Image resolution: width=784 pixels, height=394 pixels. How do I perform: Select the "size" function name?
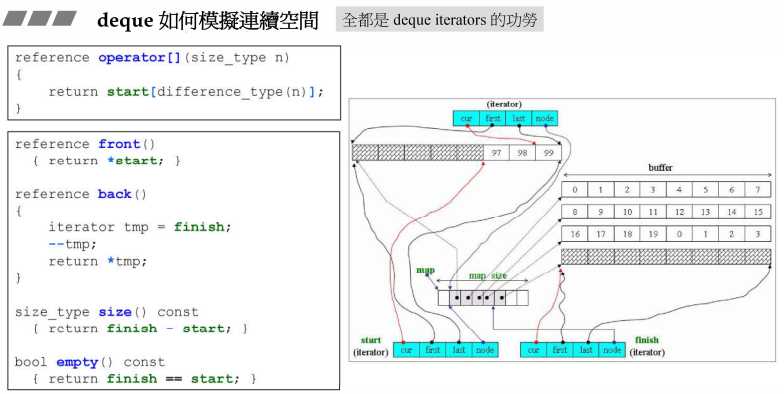(114, 312)
